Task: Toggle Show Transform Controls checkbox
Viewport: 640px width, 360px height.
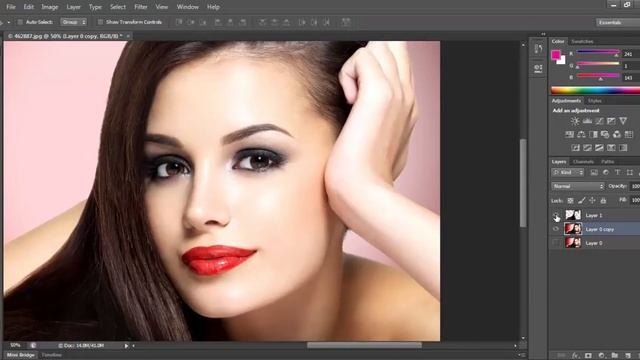Action: [100, 22]
